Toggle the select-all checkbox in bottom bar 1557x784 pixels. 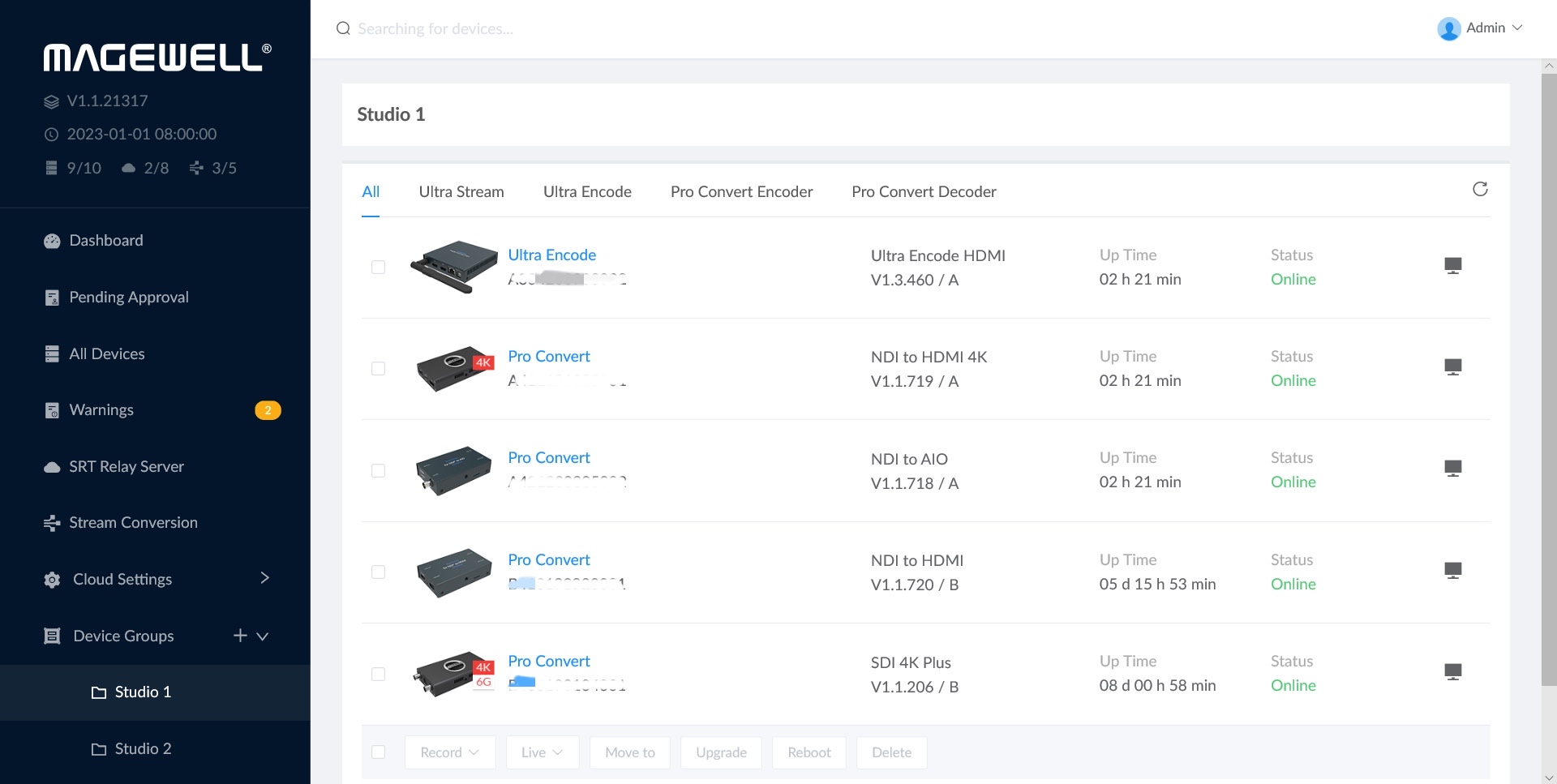tap(378, 752)
